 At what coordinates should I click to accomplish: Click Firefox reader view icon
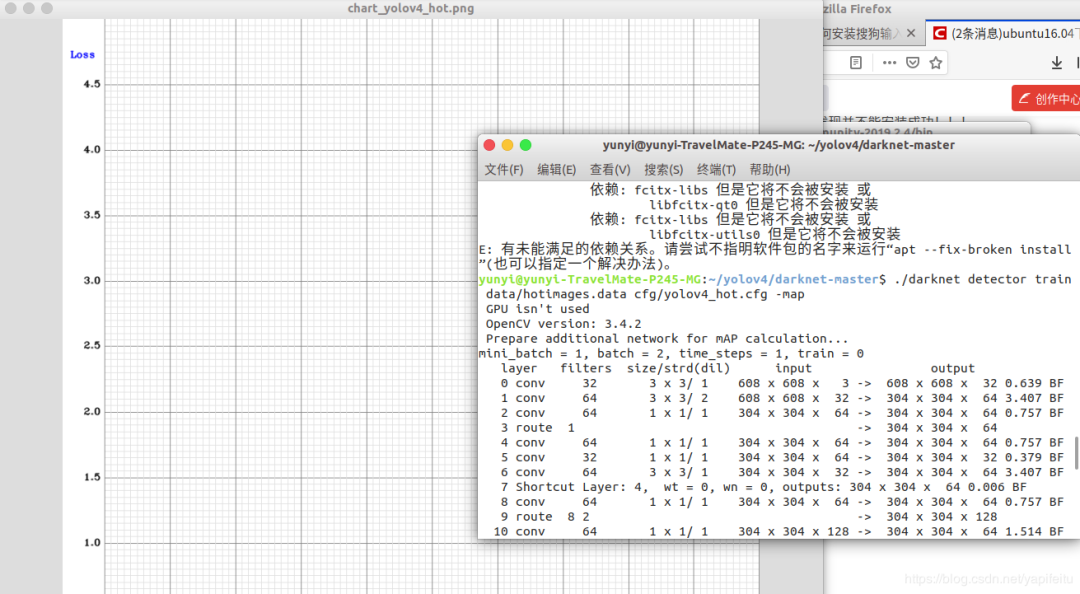(856, 62)
